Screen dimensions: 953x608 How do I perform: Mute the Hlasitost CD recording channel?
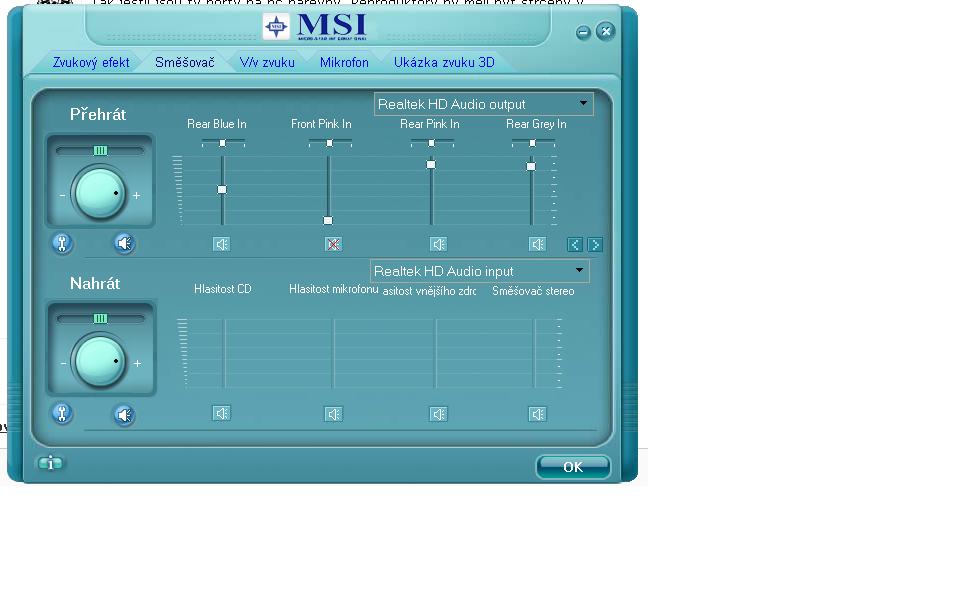tap(221, 413)
